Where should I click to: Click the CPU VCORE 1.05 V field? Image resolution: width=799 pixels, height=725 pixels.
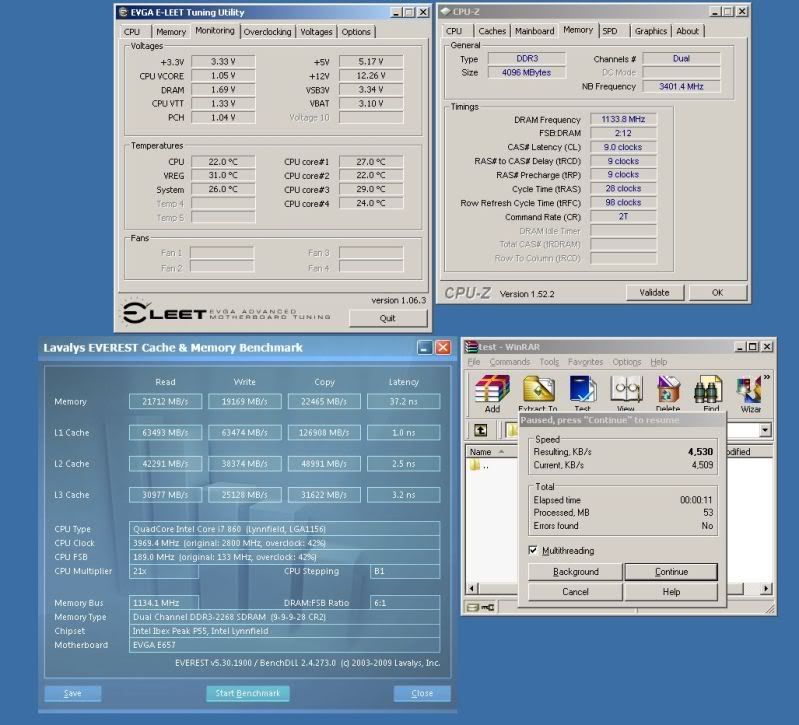pos(223,75)
